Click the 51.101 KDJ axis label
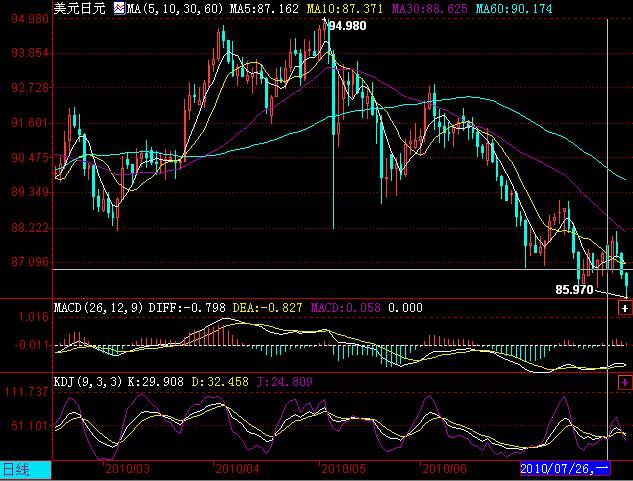This screenshot has width=633, height=481. [30, 425]
